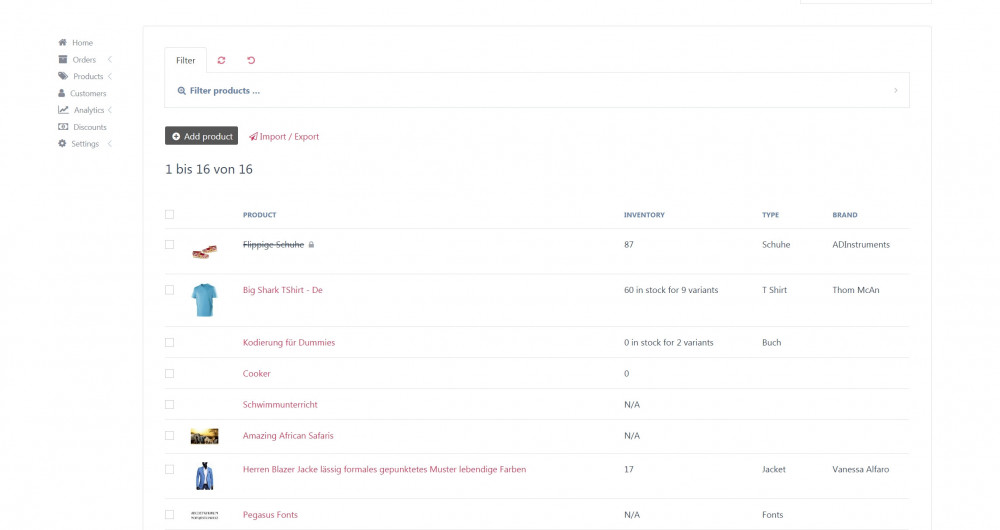
Task: Click the reset (undo arrow) filter icon
Action: click(251, 60)
